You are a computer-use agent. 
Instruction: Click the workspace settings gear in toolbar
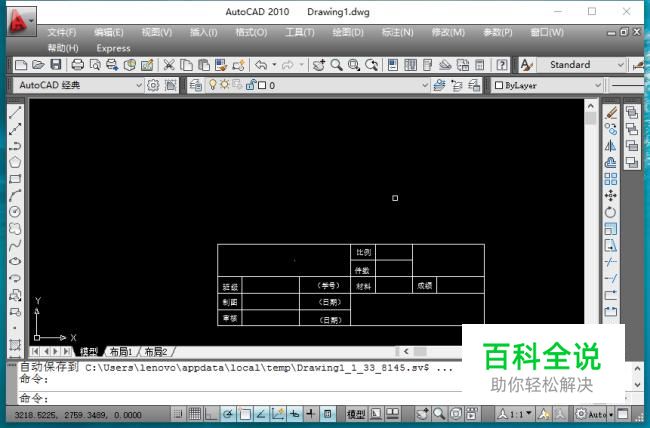pos(153,85)
